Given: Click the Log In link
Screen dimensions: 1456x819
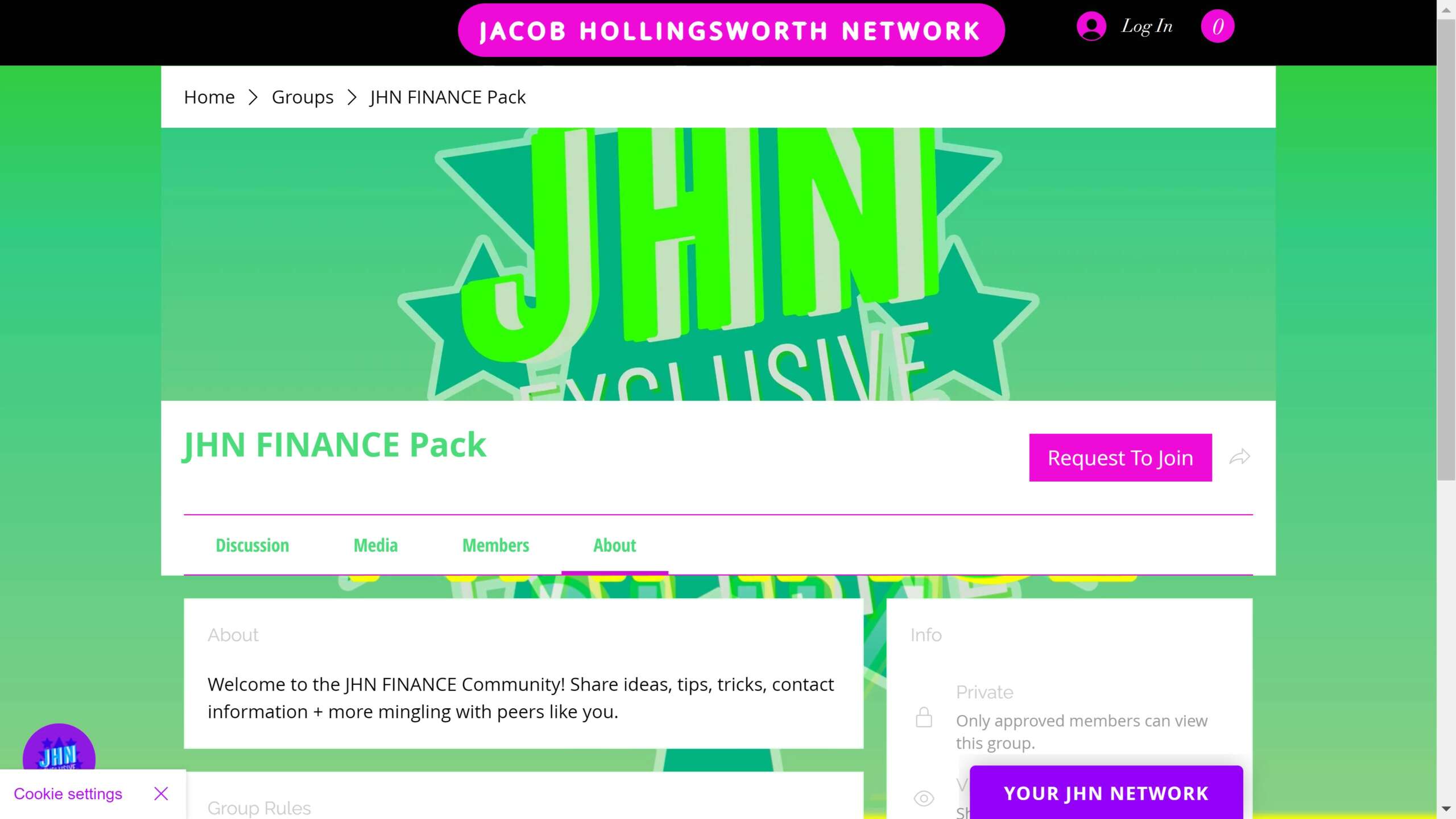Looking at the screenshot, I should pyautogui.click(x=1147, y=26).
